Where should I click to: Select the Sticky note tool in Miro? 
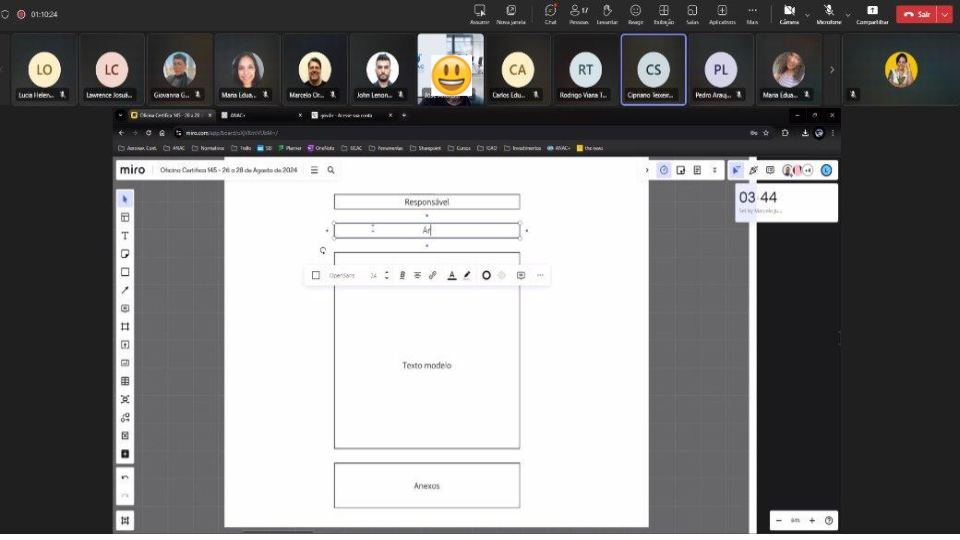click(x=125, y=254)
